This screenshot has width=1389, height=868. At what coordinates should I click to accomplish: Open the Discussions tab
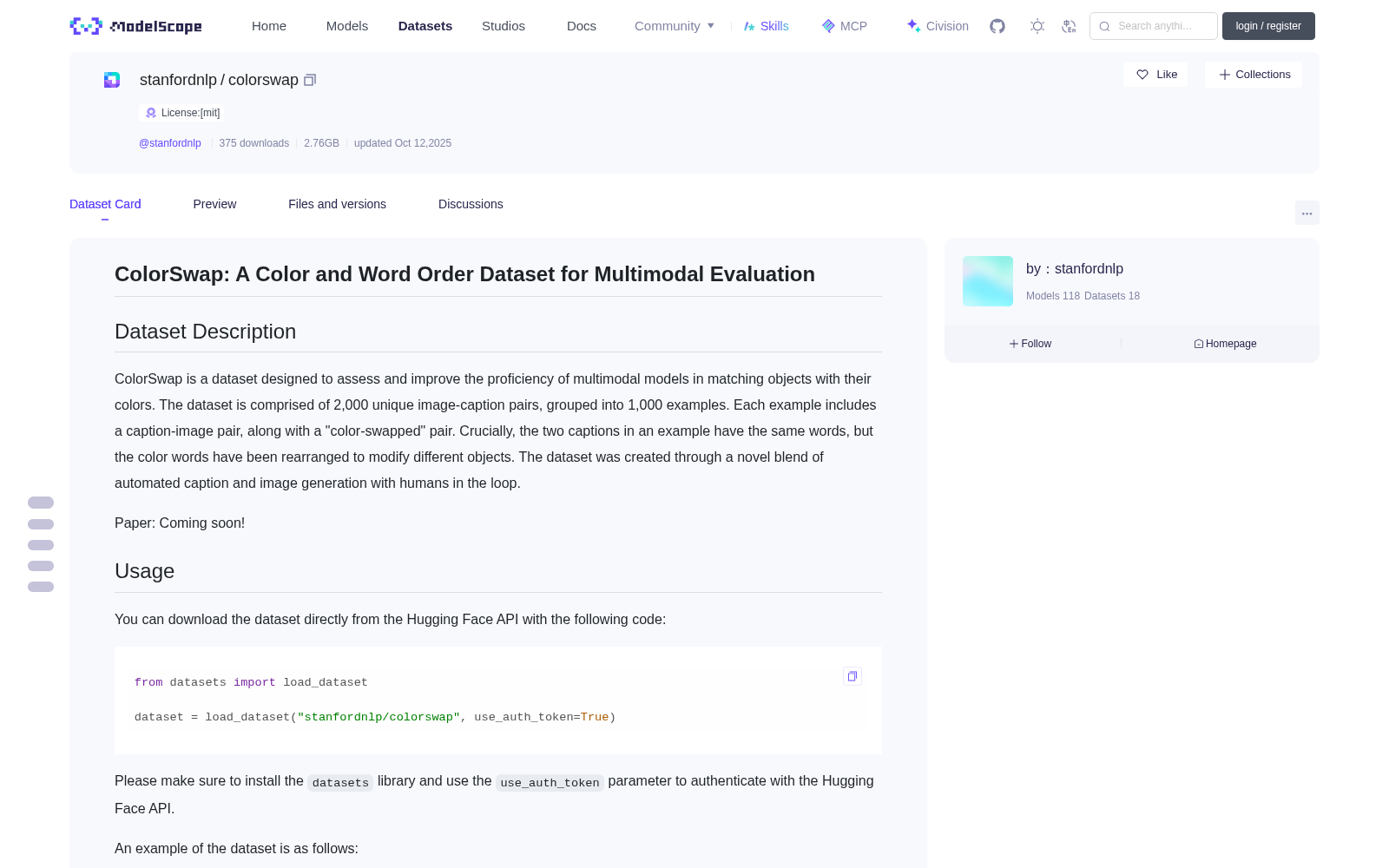point(471,204)
